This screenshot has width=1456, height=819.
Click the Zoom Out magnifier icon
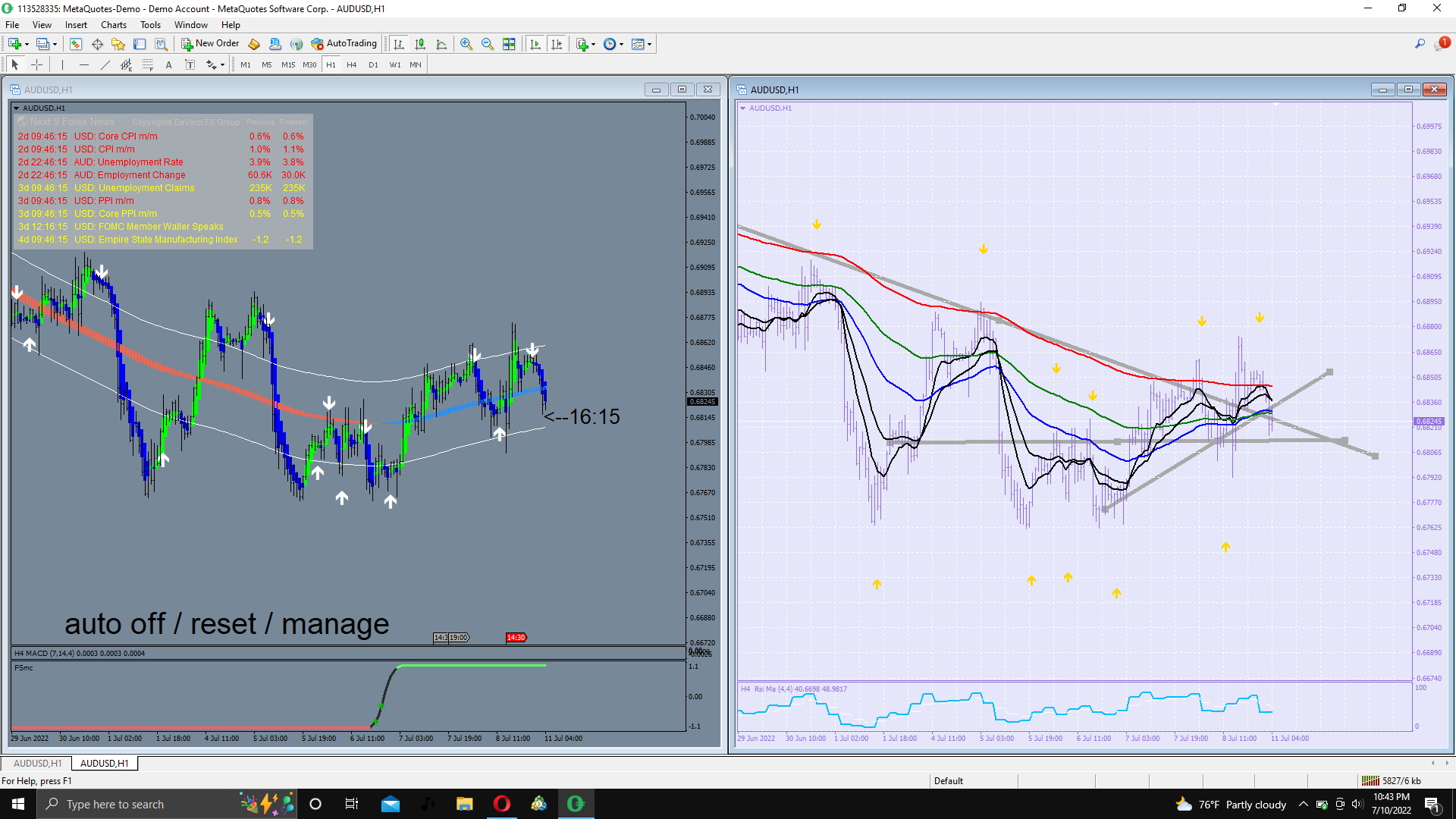[x=488, y=44]
